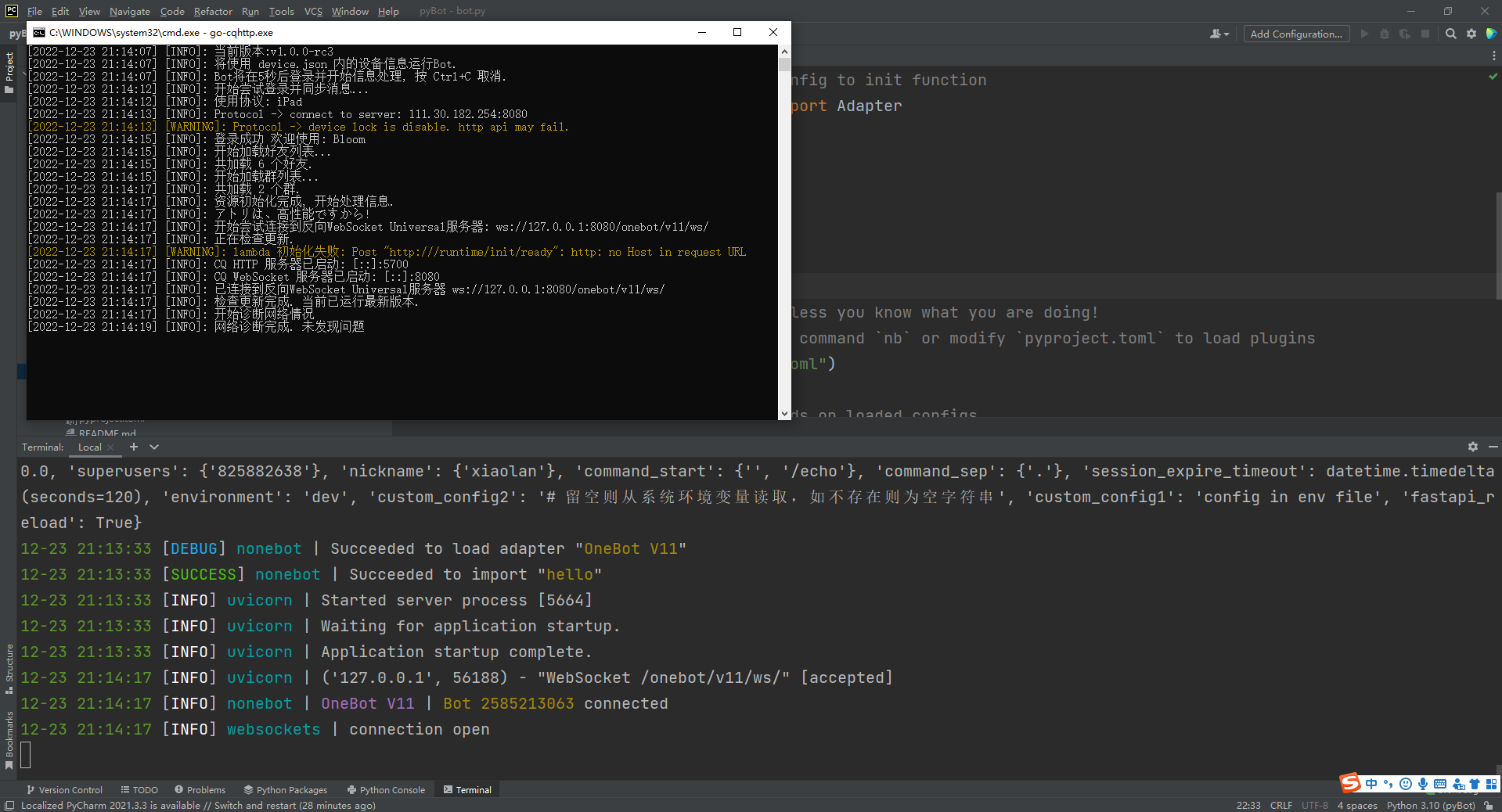The height and width of the screenshot is (812, 1502).
Task: Open the Sogou skin shirt icon
Action: pyautogui.click(x=1475, y=784)
